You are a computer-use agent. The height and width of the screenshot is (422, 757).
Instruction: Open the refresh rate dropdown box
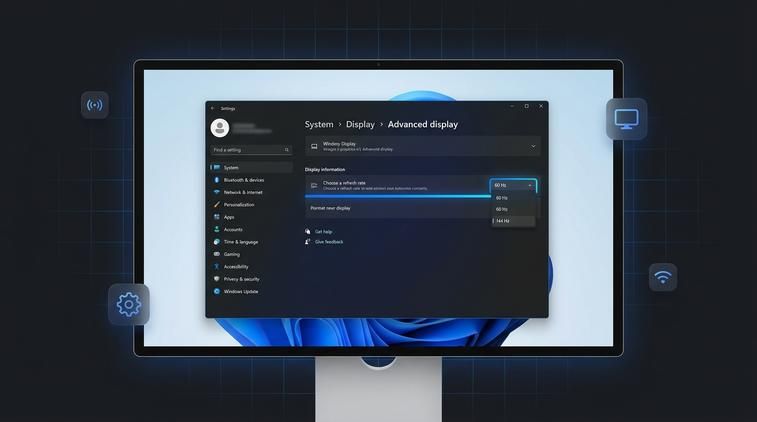point(513,185)
